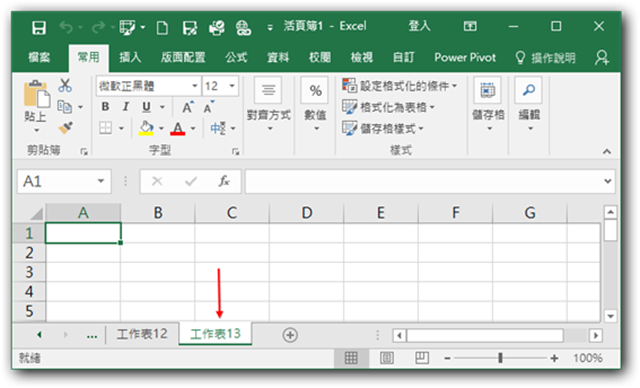
Task: Select column D header
Action: pos(307,213)
